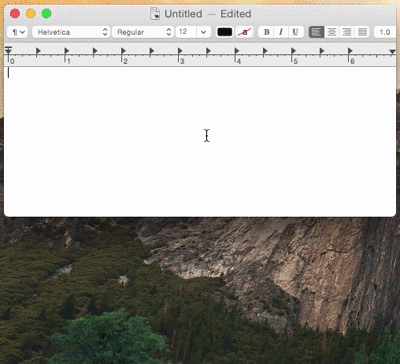Screen dimensions: 400x364
Task: Justify the text alignment
Action: tap(362, 32)
